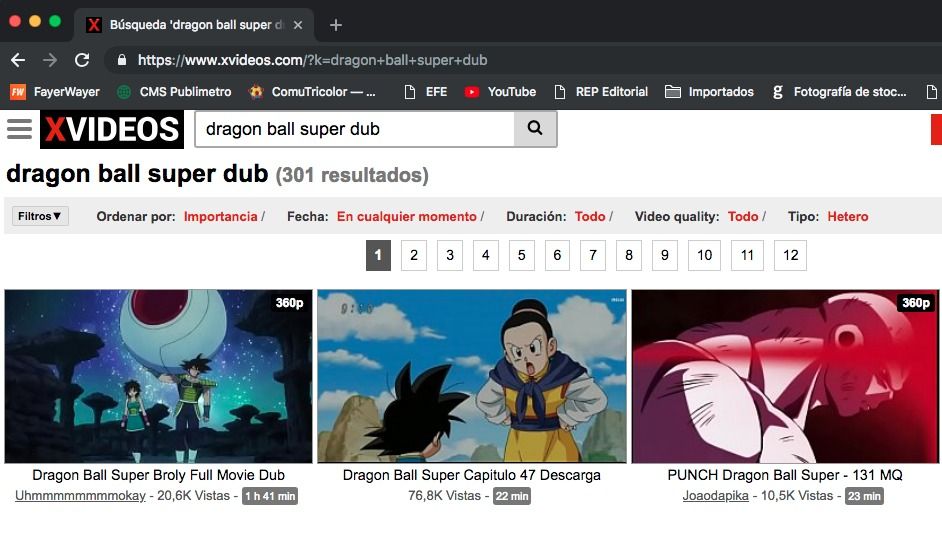Jump to results page 12
The height and width of the screenshot is (539, 942).
(x=790, y=255)
